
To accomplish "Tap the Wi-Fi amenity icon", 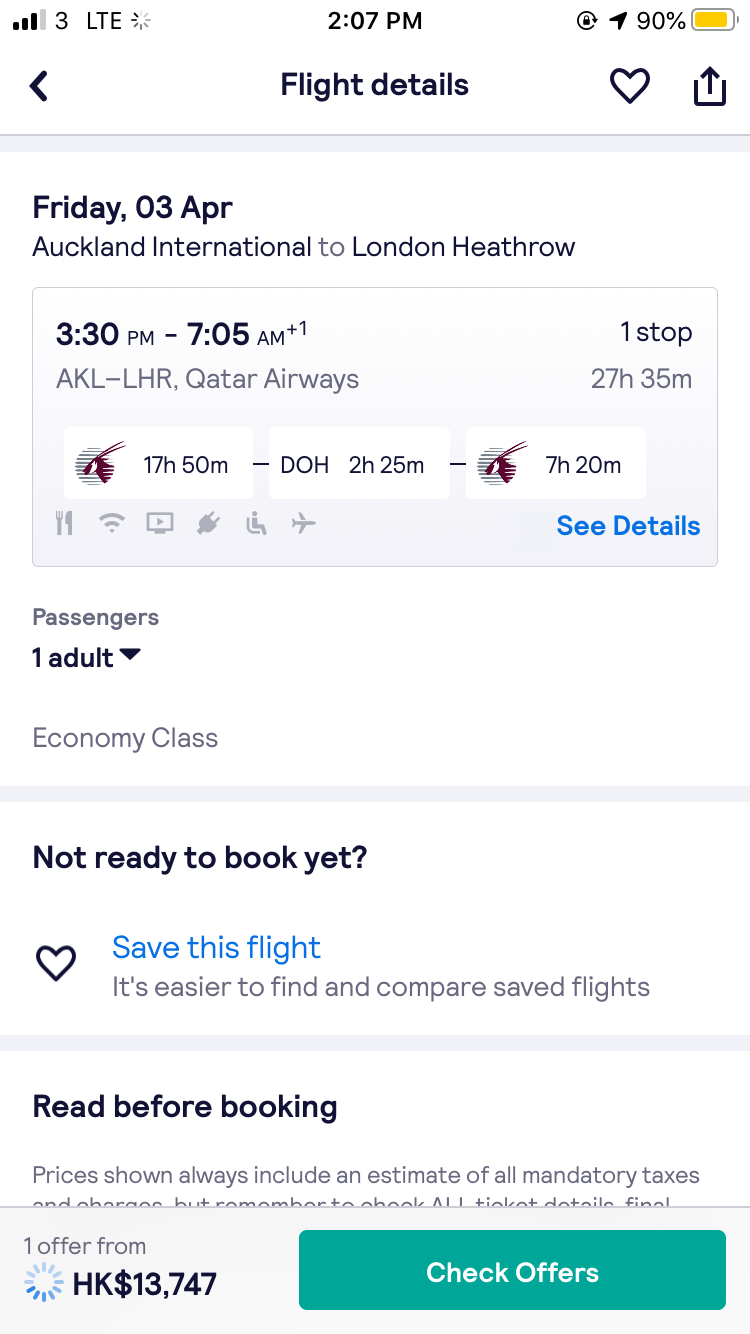I will [112, 523].
